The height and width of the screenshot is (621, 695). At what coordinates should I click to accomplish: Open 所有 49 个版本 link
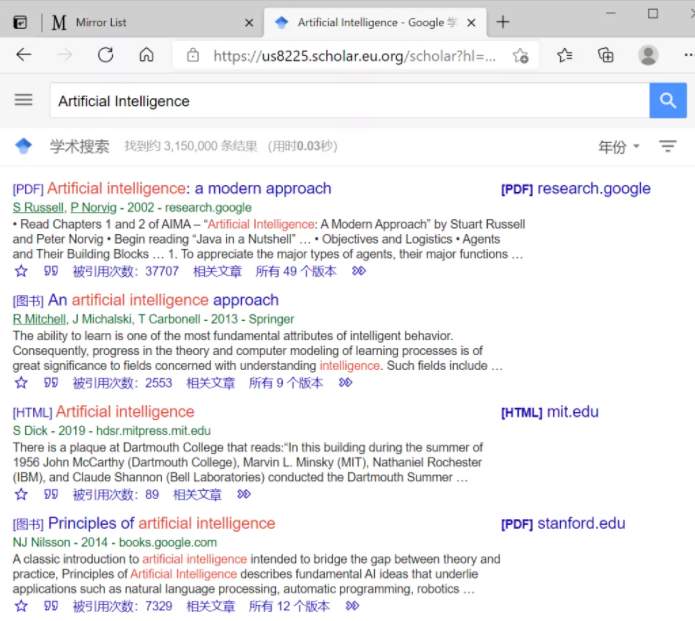tap(296, 271)
